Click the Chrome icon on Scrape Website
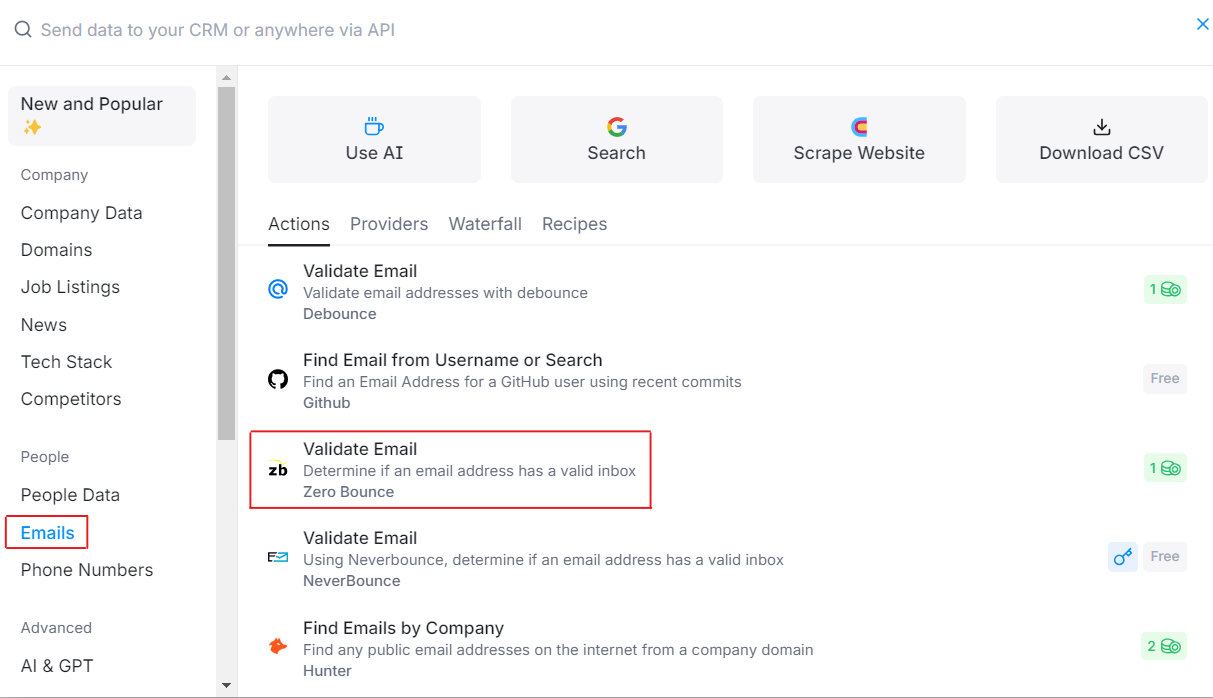Image resolution: width=1213 pixels, height=698 pixels. pyautogui.click(x=859, y=126)
